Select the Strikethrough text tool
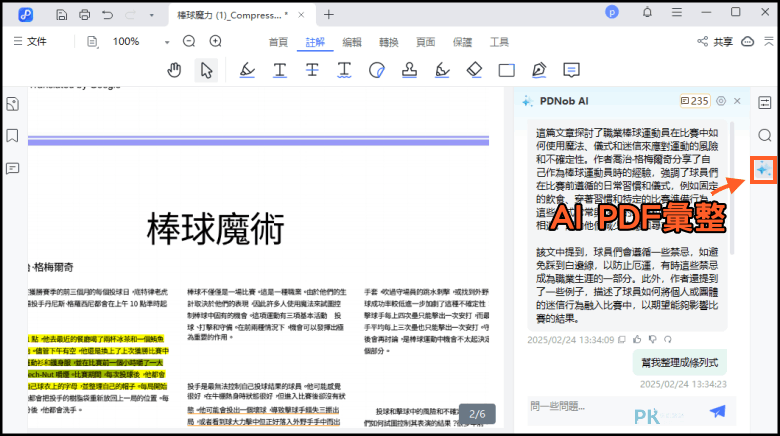The width and height of the screenshot is (780, 436). (x=312, y=70)
